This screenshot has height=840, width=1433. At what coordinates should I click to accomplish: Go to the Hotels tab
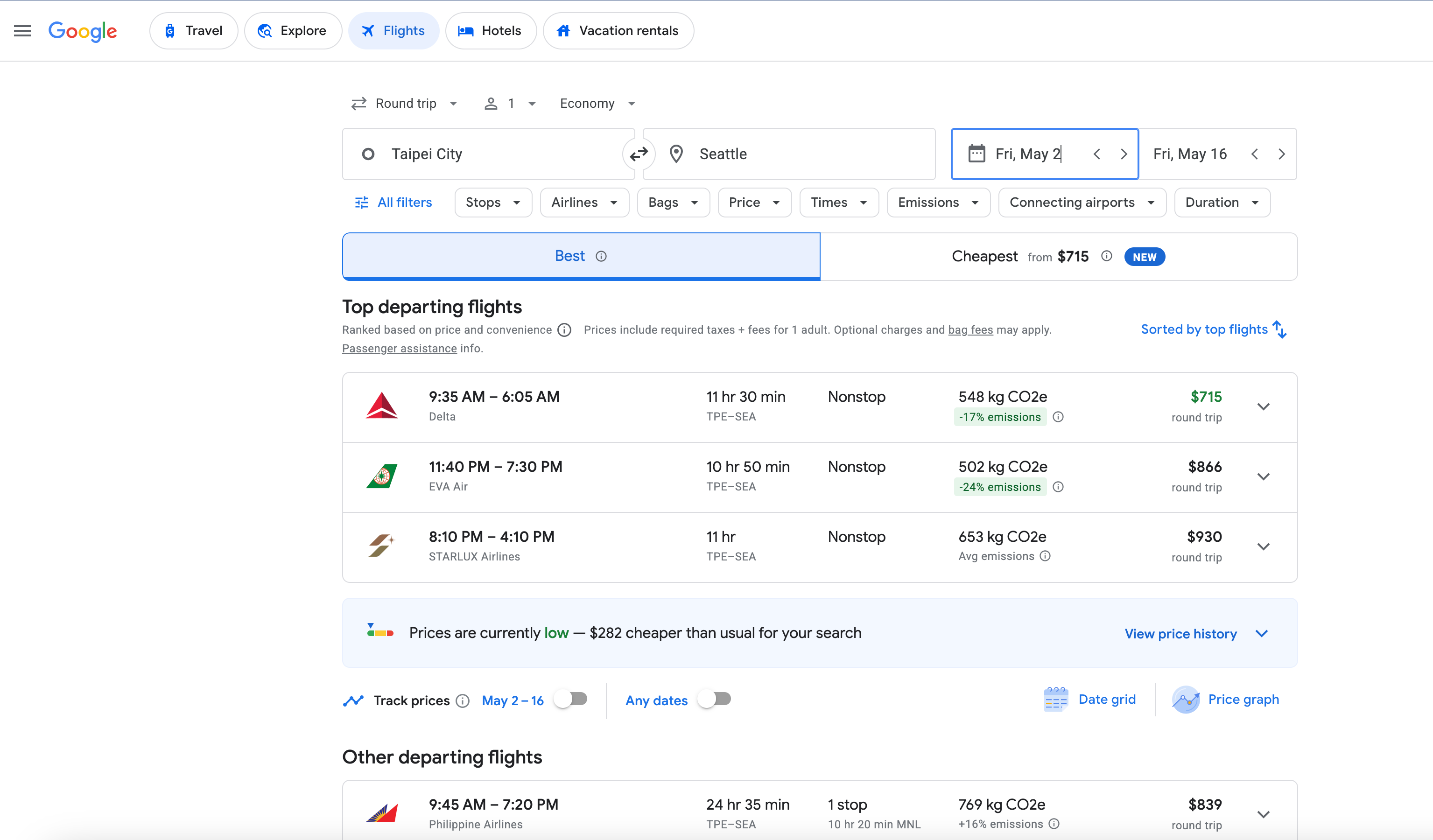coord(490,31)
